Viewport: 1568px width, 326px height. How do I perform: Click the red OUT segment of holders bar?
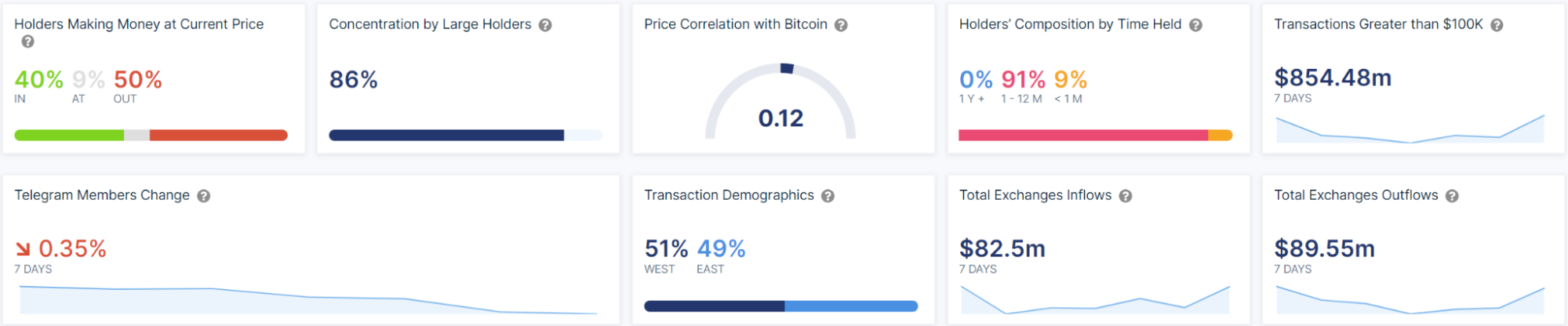point(219,136)
